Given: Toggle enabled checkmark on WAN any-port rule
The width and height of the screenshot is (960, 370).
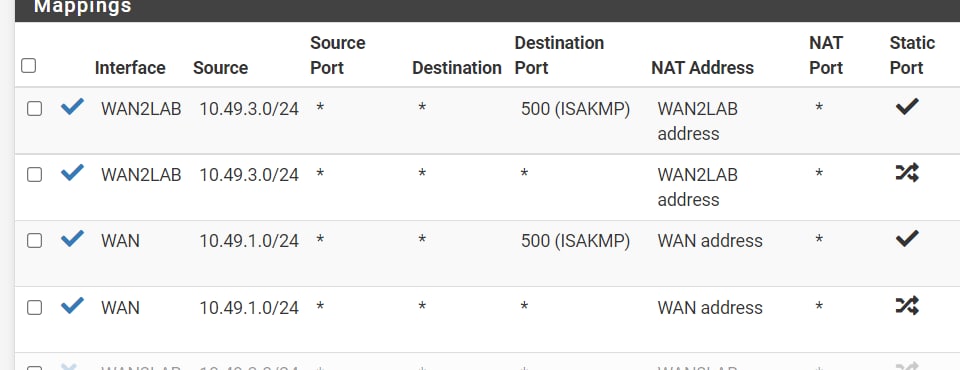Looking at the screenshot, I should (x=72, y=305).
